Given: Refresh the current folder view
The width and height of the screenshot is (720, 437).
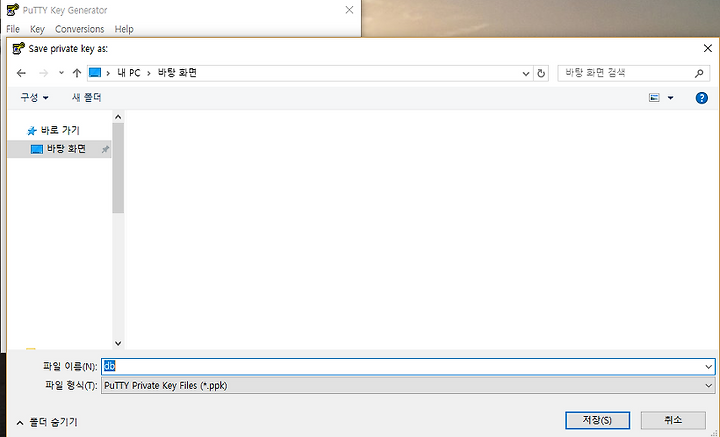Looking at the screenshot, I should coord(541,73).
